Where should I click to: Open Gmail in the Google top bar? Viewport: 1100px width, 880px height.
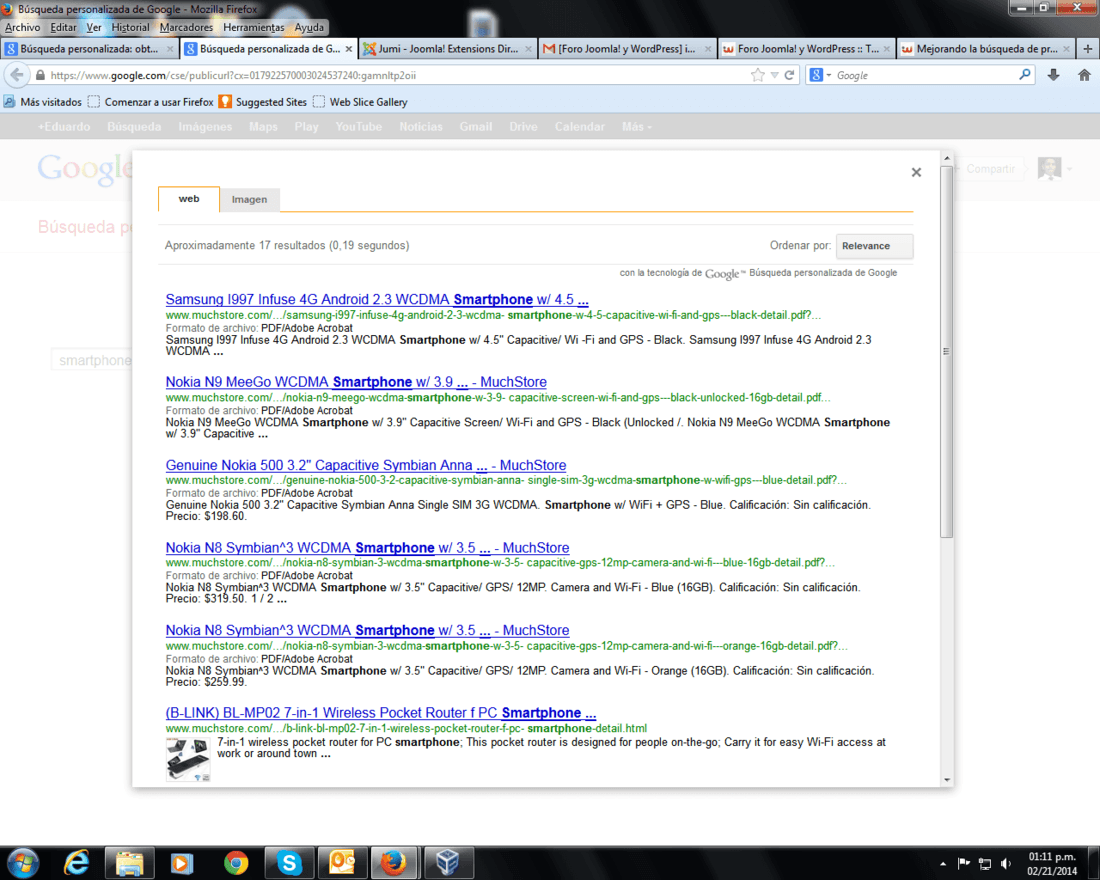(x=475, y=126)
